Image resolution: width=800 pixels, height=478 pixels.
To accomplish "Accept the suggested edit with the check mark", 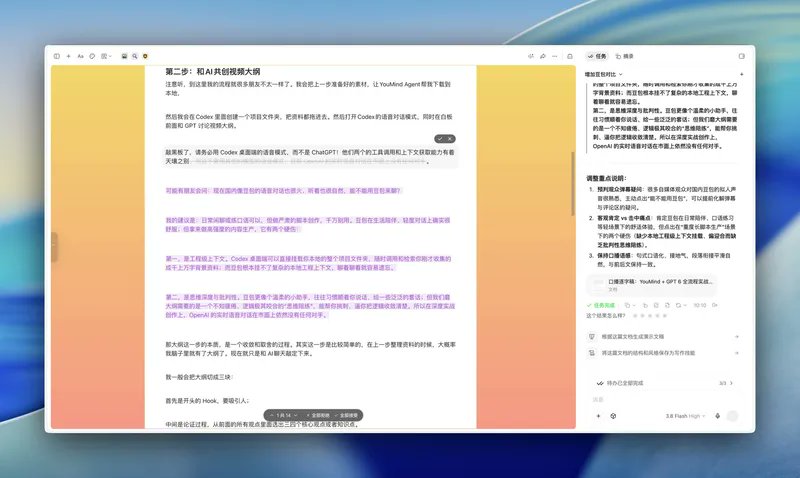I will pyautogui.click(x=440, y=139).
